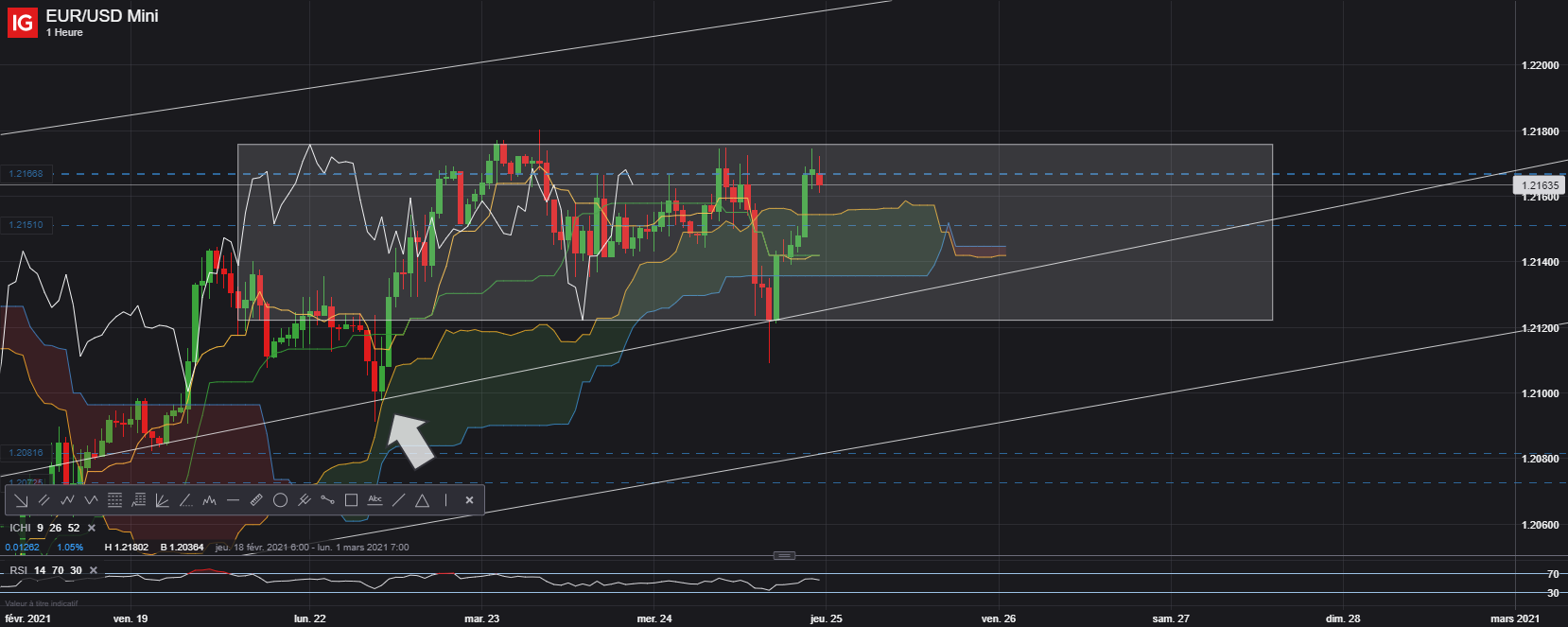Screen dimensions: 1568x627
Task: Select the vertical line tool
Action: 445,500
